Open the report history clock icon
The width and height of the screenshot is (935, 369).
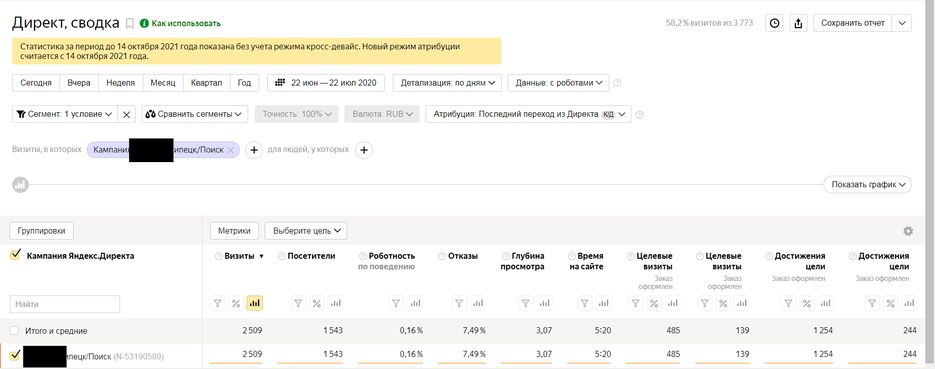774,23
